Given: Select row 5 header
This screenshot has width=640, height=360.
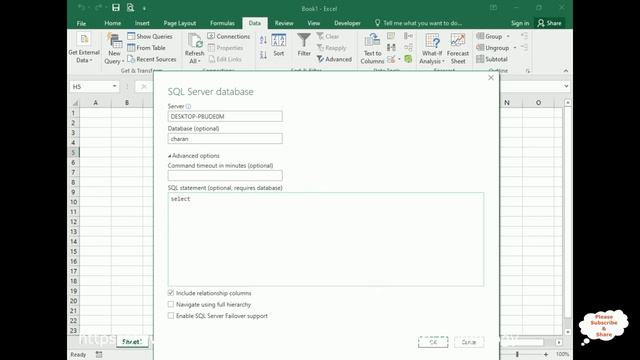Looking at the screenshot, I should (x=73, y=153).
